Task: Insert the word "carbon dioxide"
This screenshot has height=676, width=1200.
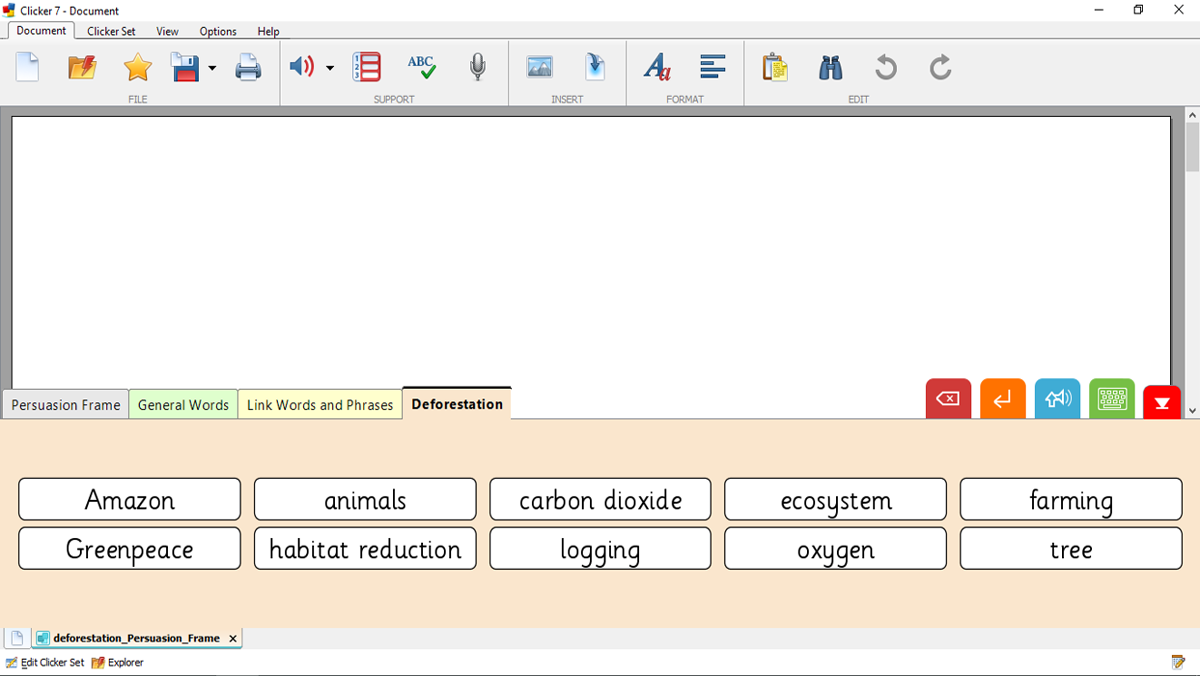Action: coord(600,500)
